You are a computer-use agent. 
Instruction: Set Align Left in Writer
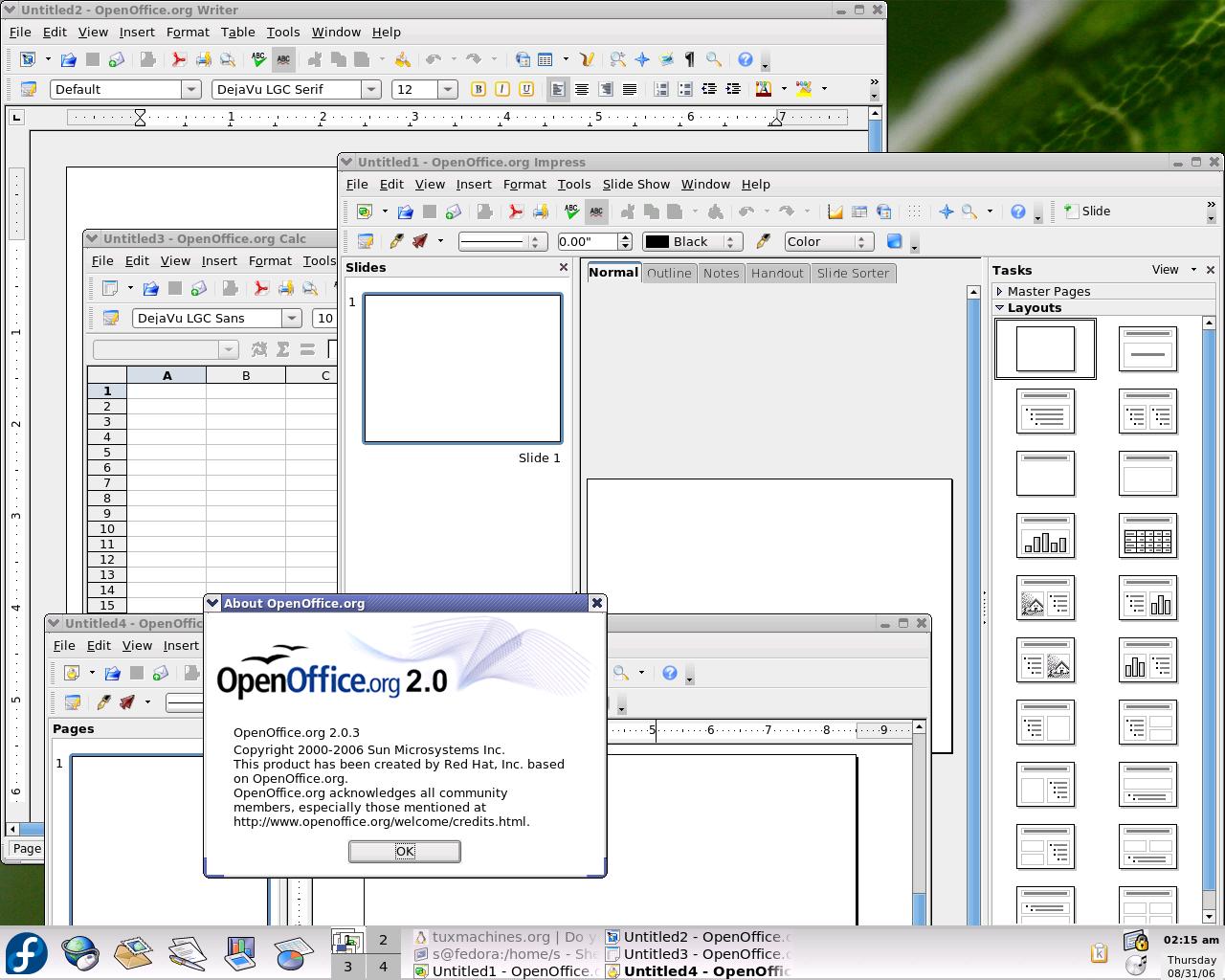click(558, 89)
